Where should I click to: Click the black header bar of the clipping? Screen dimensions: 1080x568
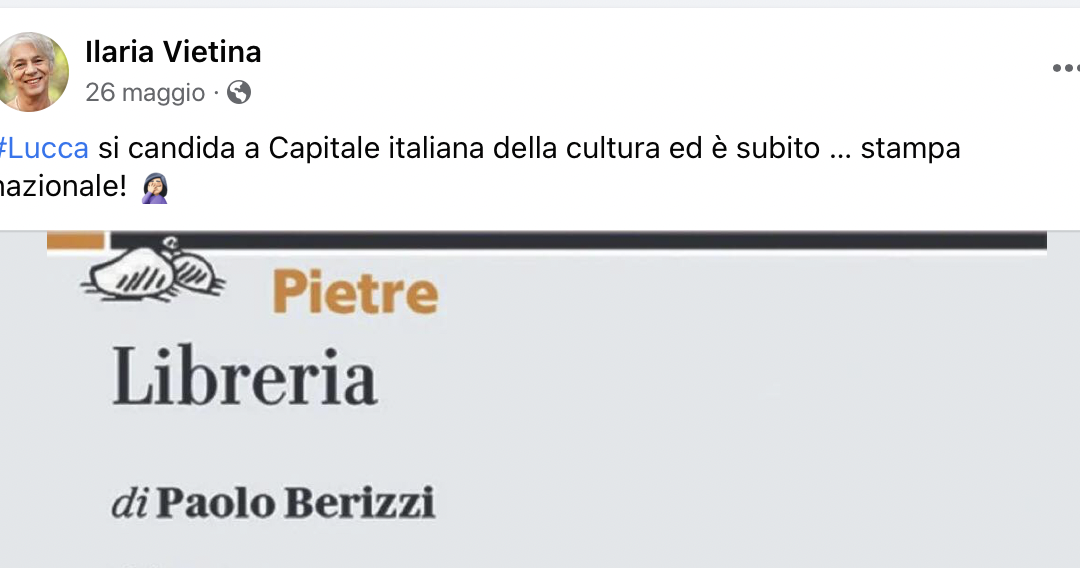click(579, 240)
